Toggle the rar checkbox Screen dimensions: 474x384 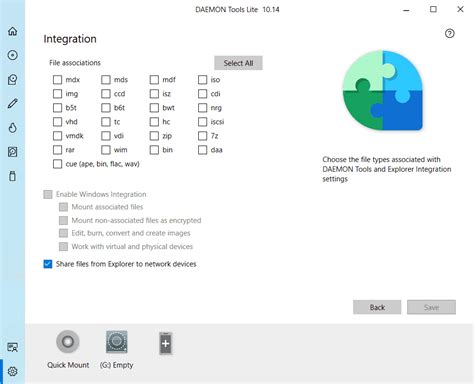[57, 150]
